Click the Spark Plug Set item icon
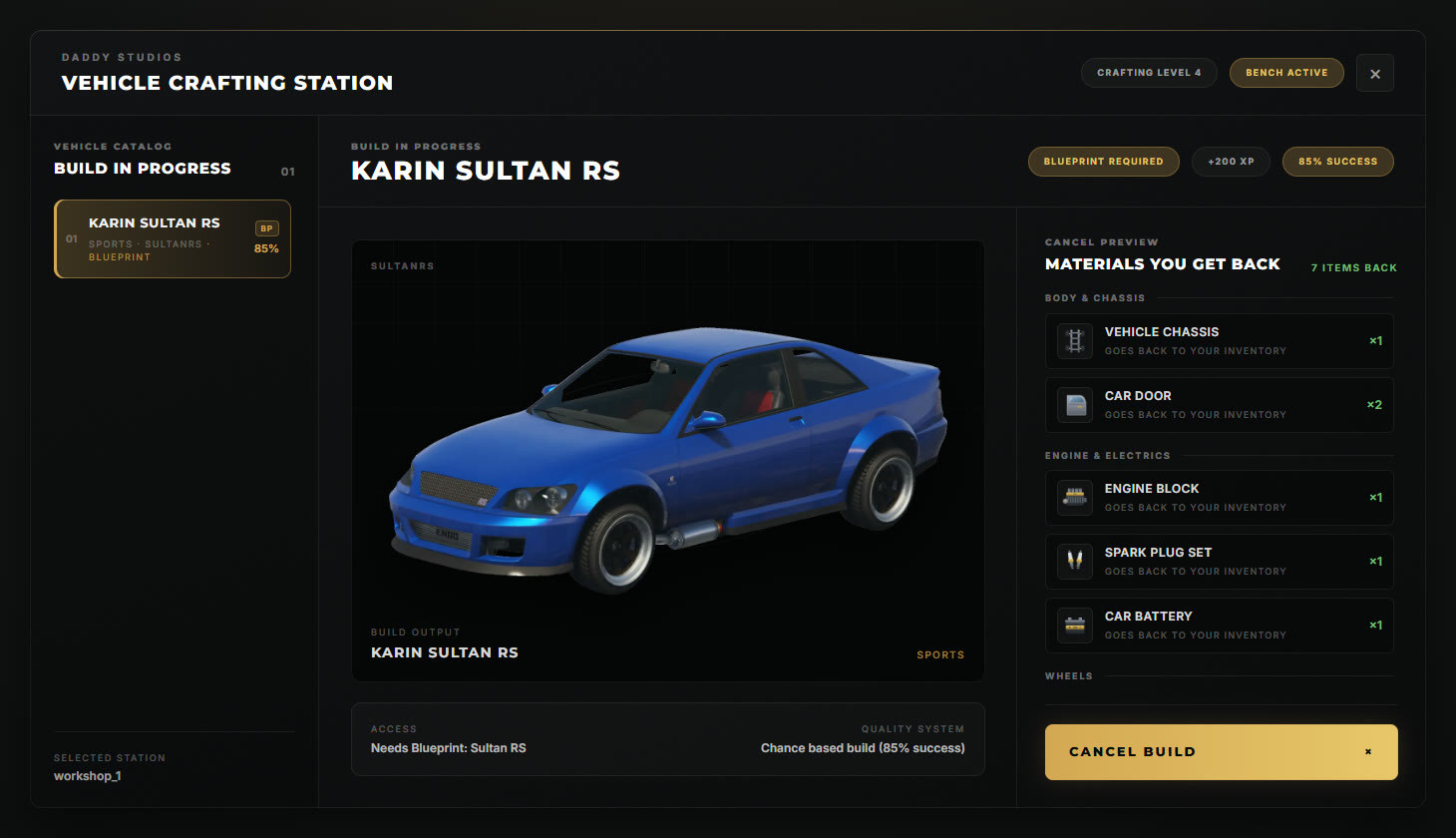 [1075, 562]
